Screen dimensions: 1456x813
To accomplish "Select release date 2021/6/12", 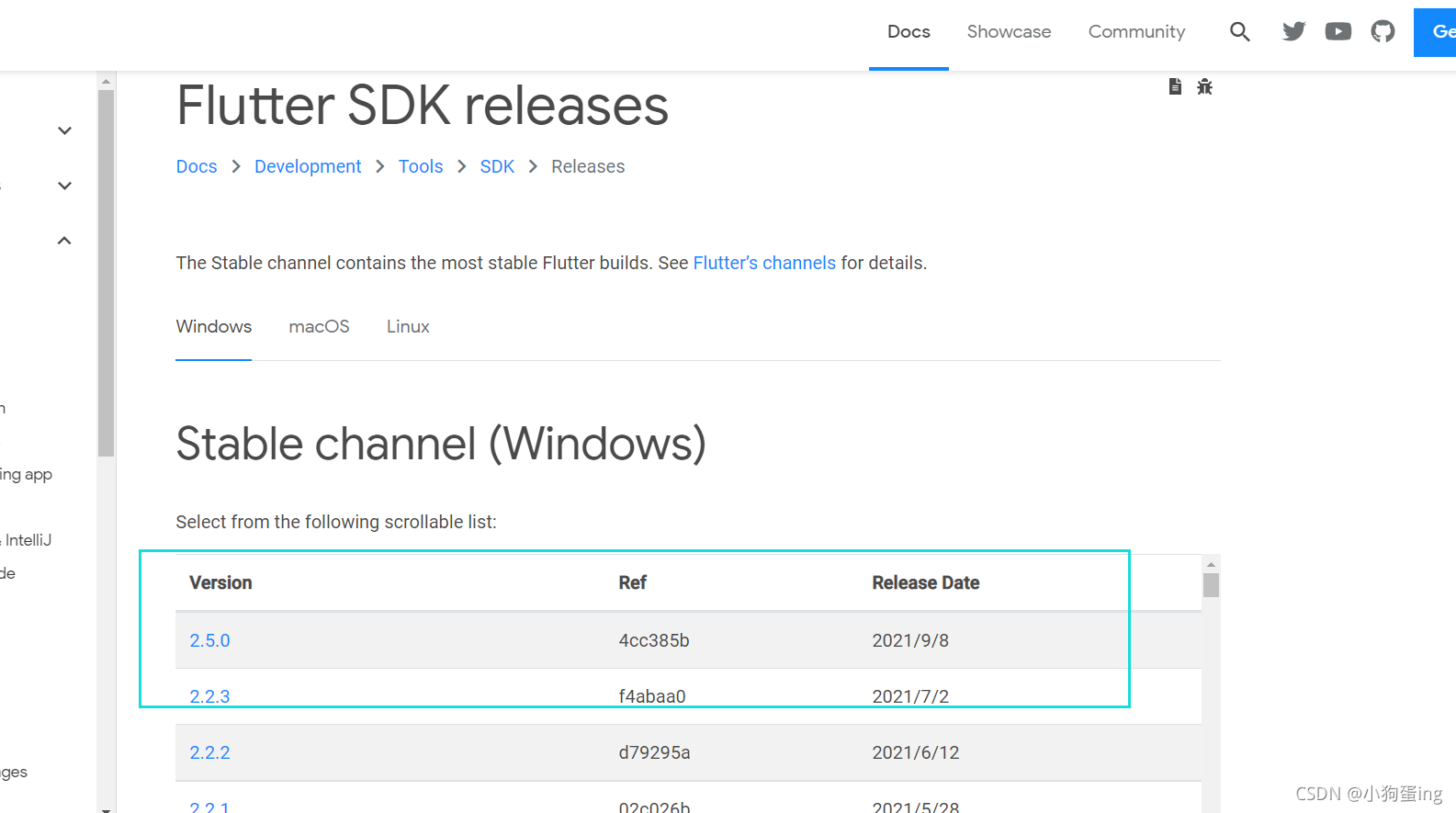I will click(916, 752).
